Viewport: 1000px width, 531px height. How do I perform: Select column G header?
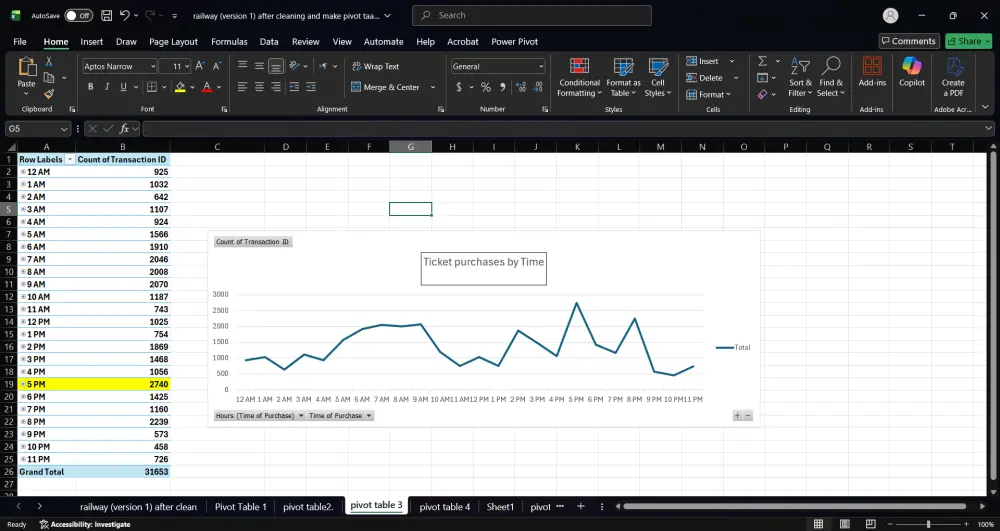point(411,147)
